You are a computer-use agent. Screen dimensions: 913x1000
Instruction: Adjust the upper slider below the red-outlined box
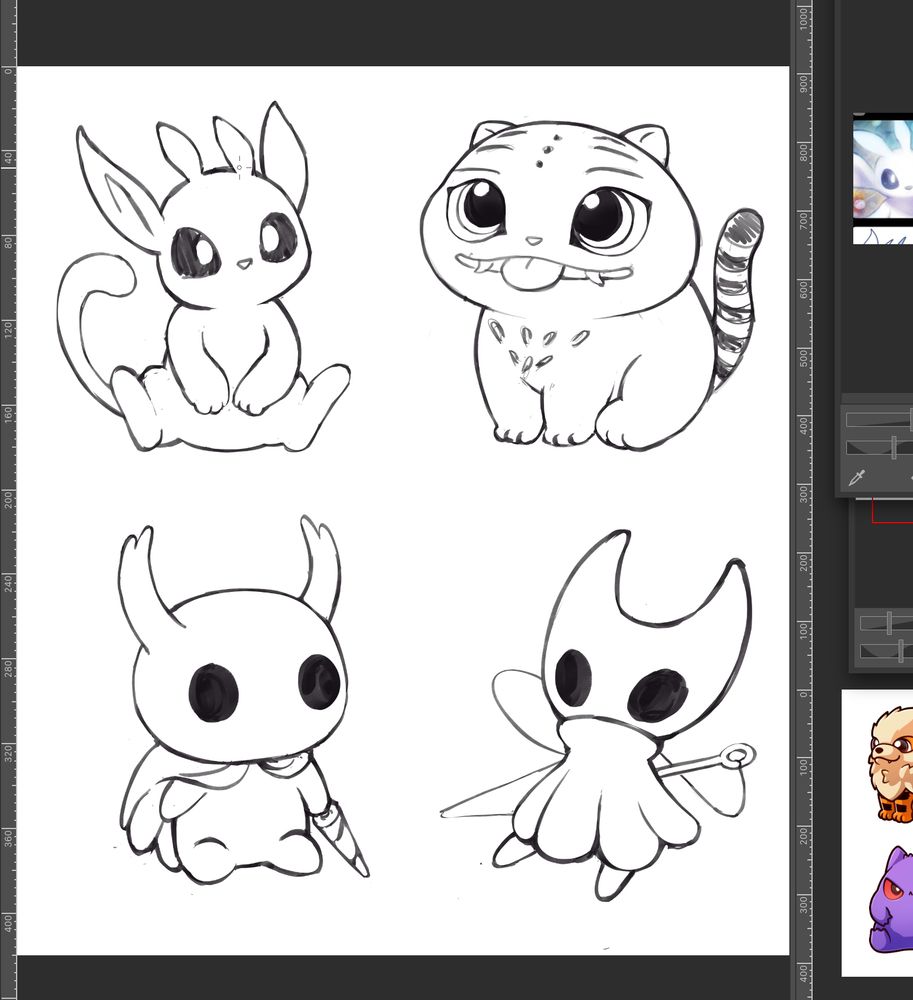point(886,622)
